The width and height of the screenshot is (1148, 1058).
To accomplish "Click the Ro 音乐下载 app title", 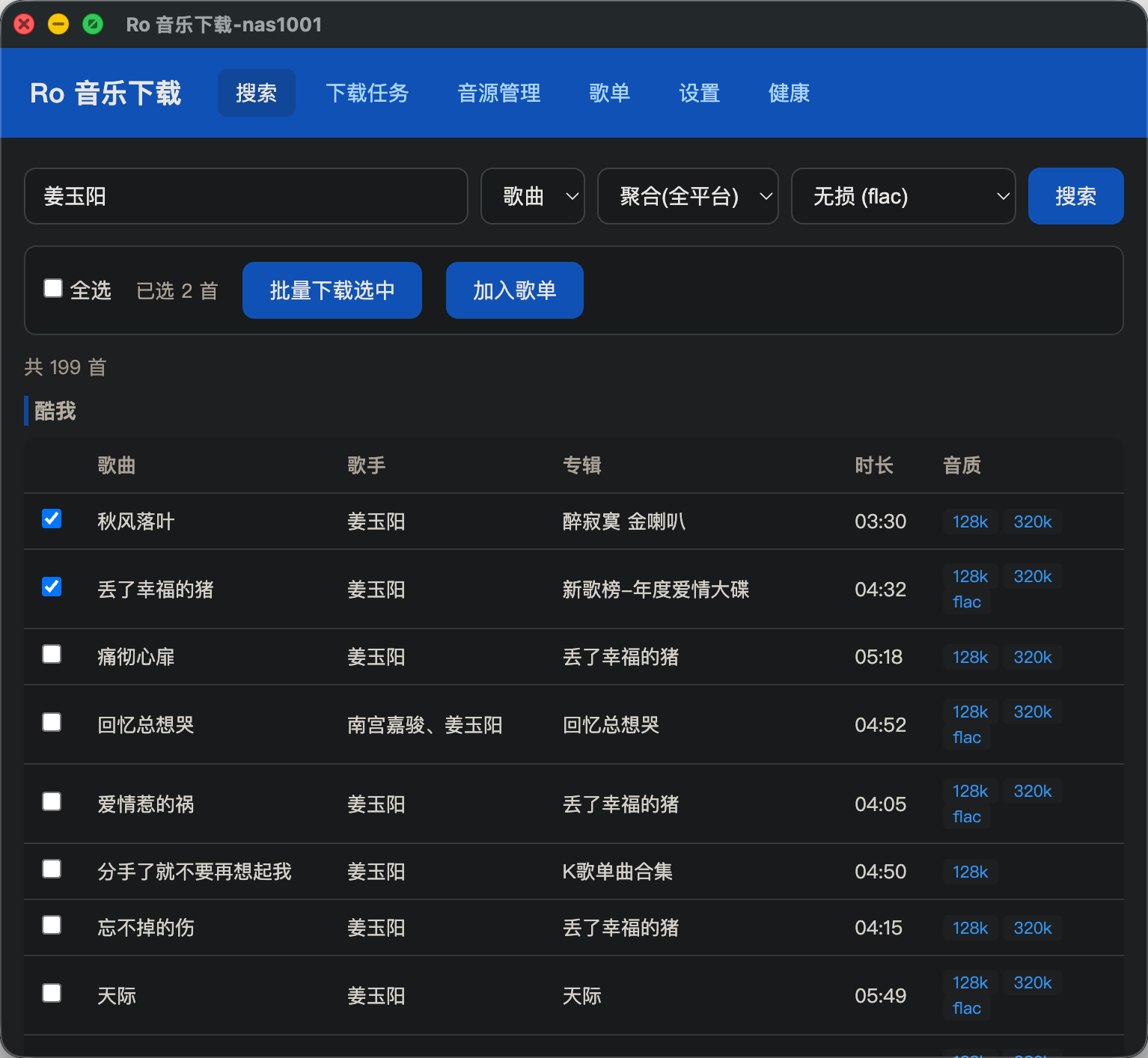I will [x=106, y=93].
